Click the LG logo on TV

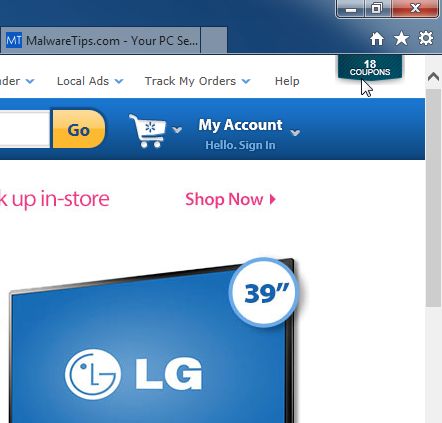[134, 374]
